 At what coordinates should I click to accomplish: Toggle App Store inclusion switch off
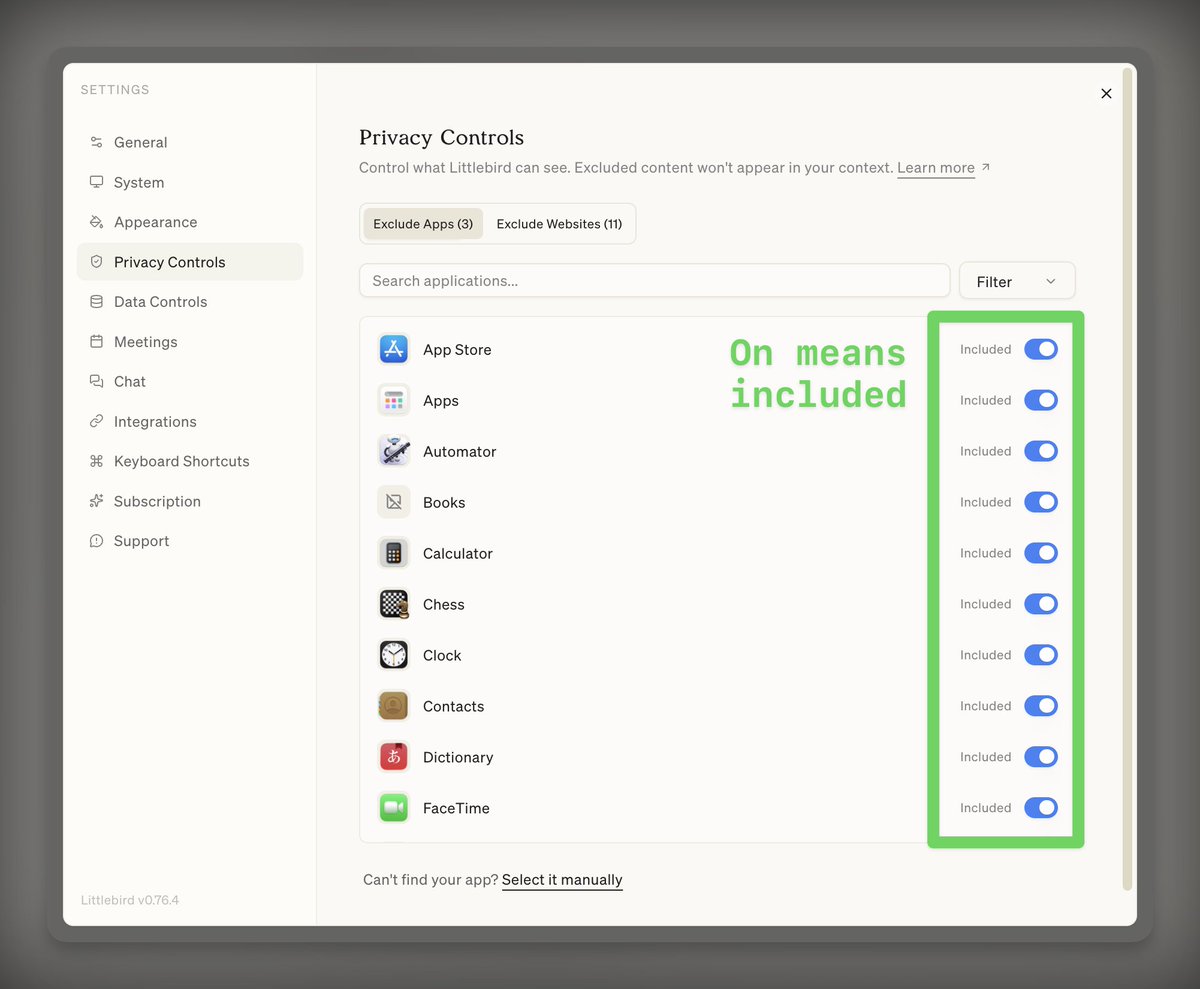tap(1041, 349)
